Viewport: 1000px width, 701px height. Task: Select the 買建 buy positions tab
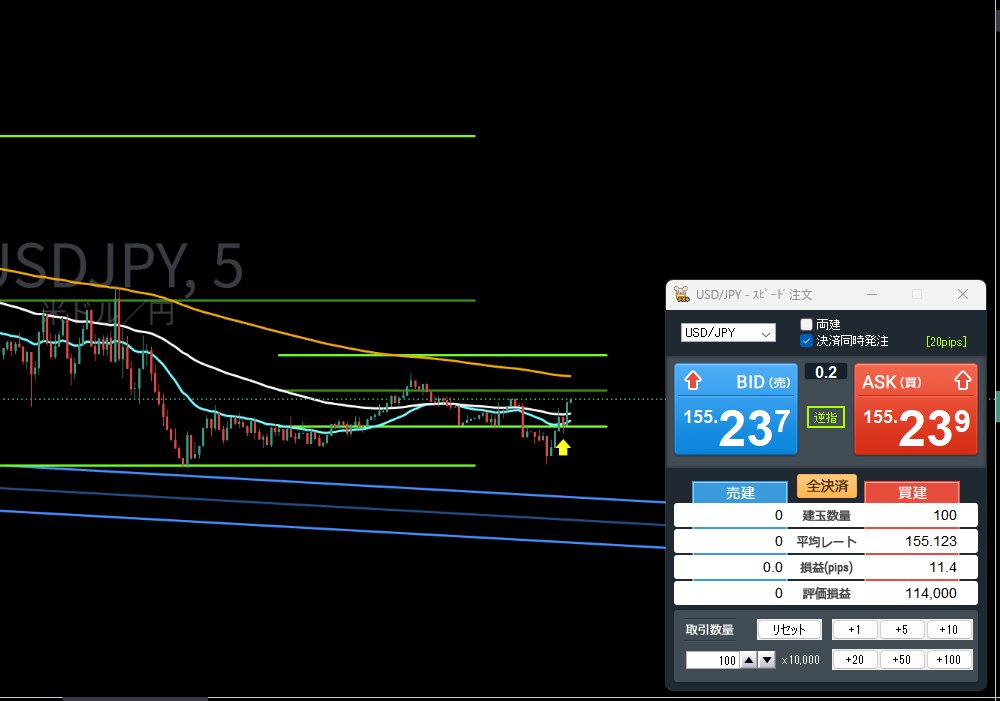pos(912,492)
